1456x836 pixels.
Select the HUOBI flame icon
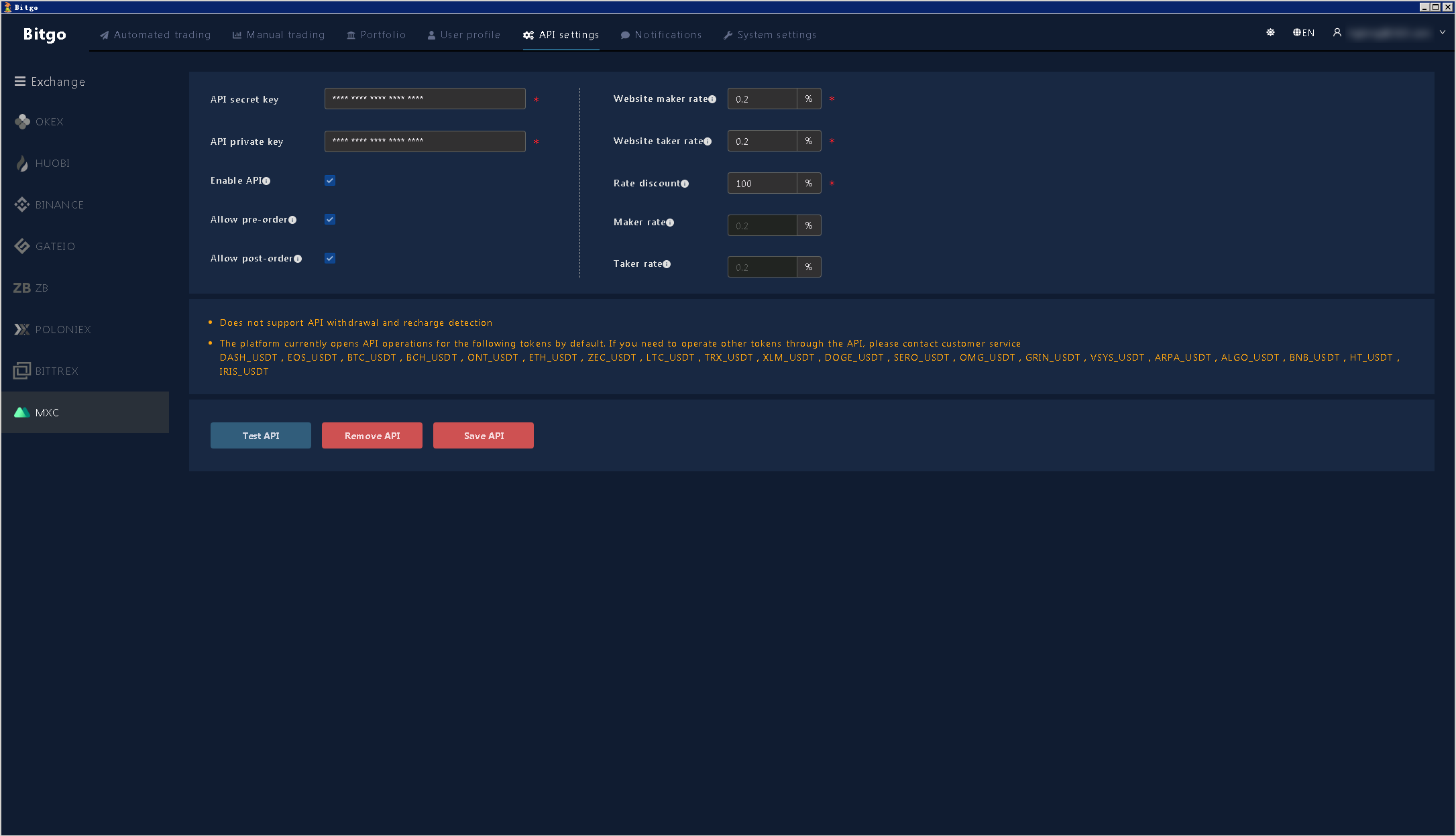tap(22, 163)
